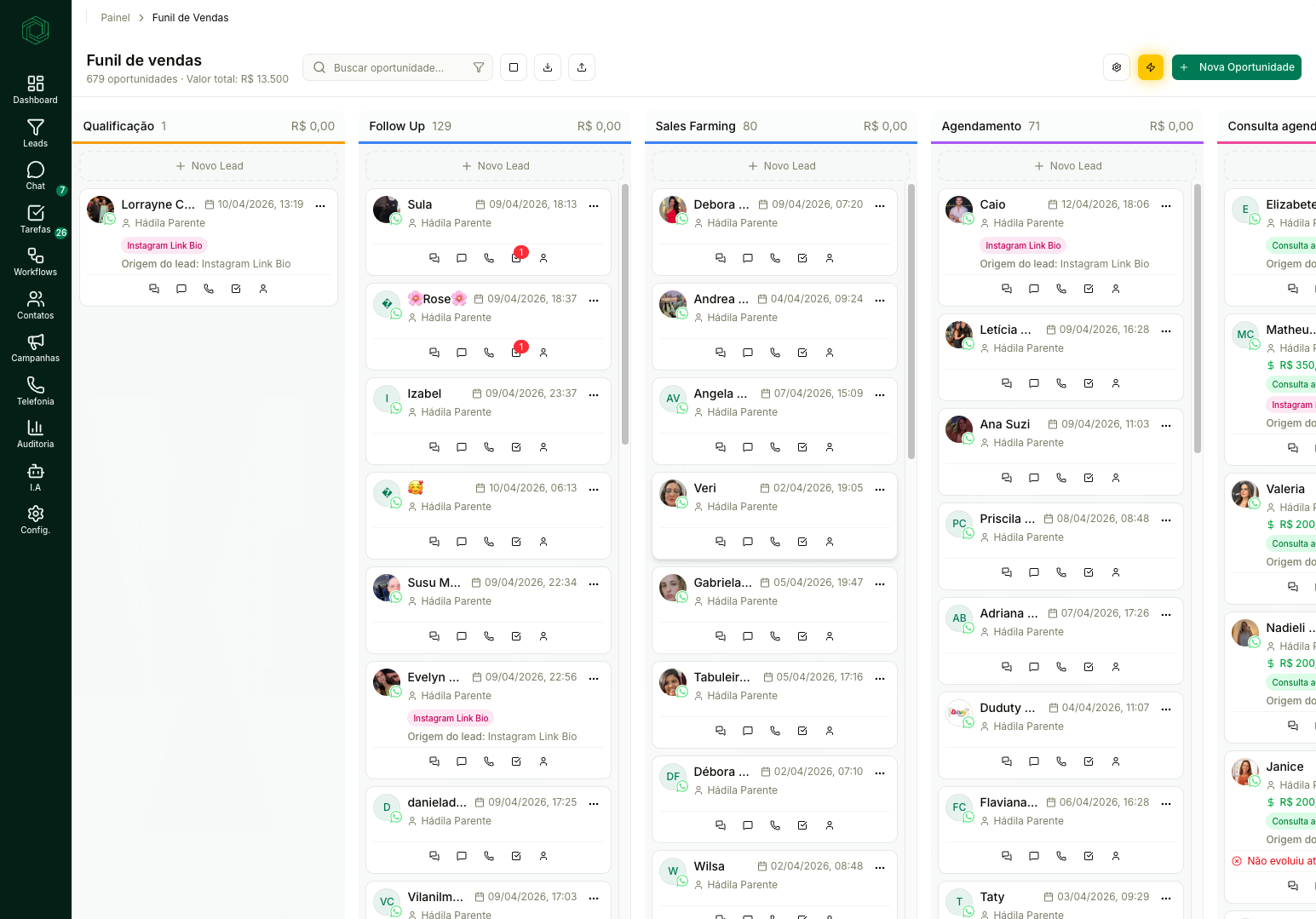
Task: Click the phone icon on Izabel's card
Action: (x=489, y=447)
